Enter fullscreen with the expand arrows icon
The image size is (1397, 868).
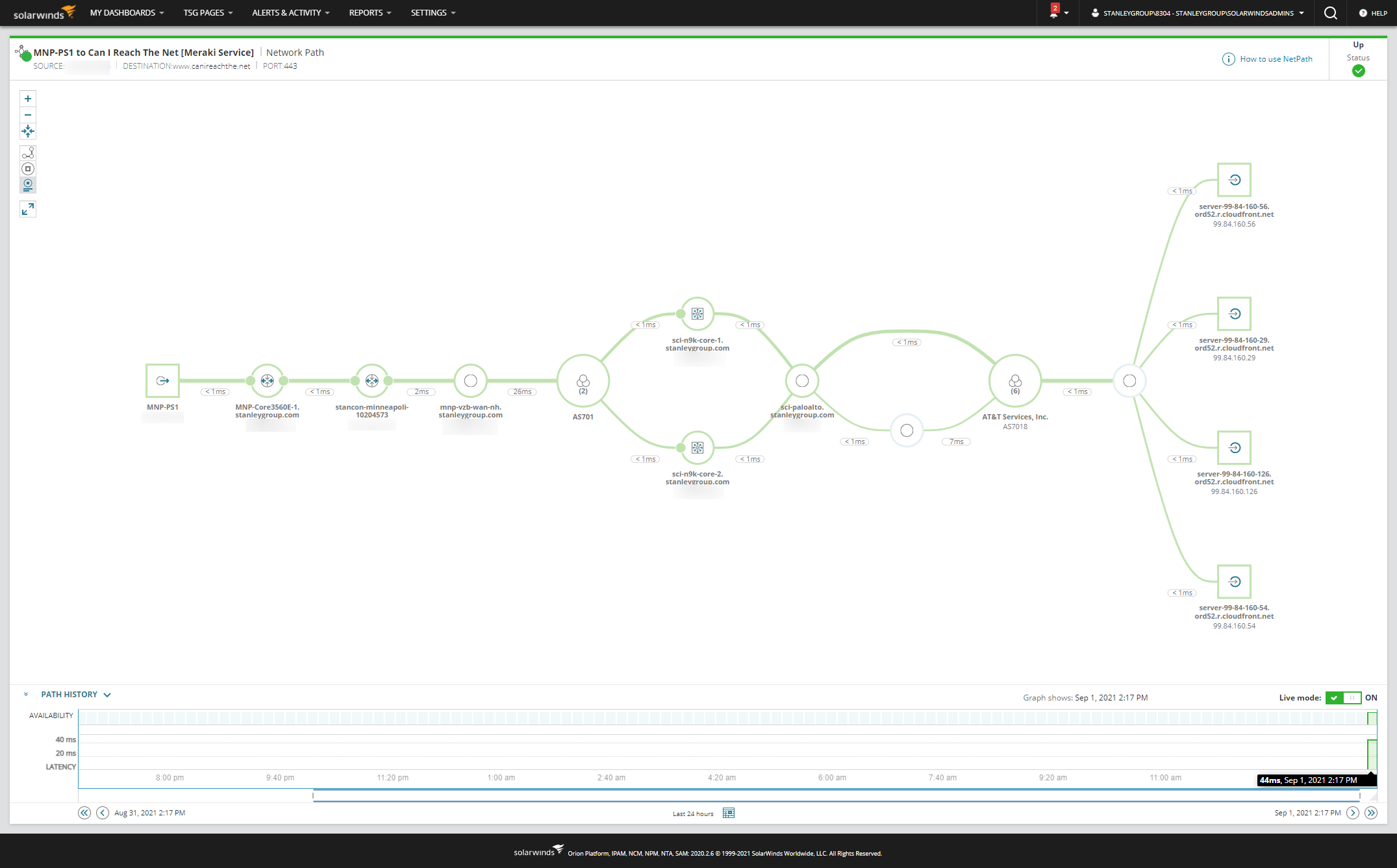pyautogui.click(x=28, y=209)
